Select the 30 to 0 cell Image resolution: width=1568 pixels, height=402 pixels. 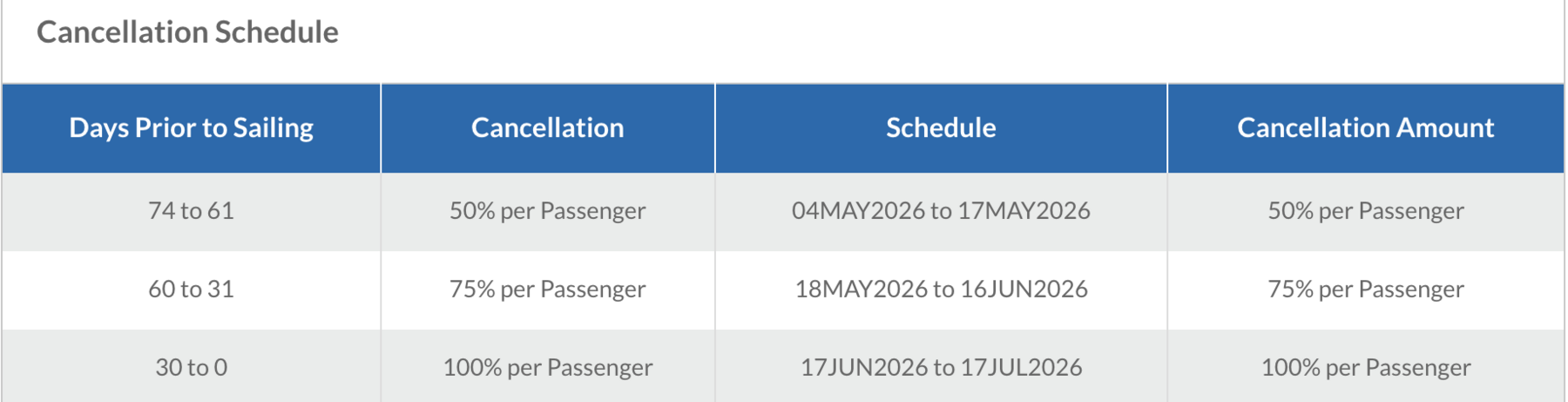[x=191, y=368]
